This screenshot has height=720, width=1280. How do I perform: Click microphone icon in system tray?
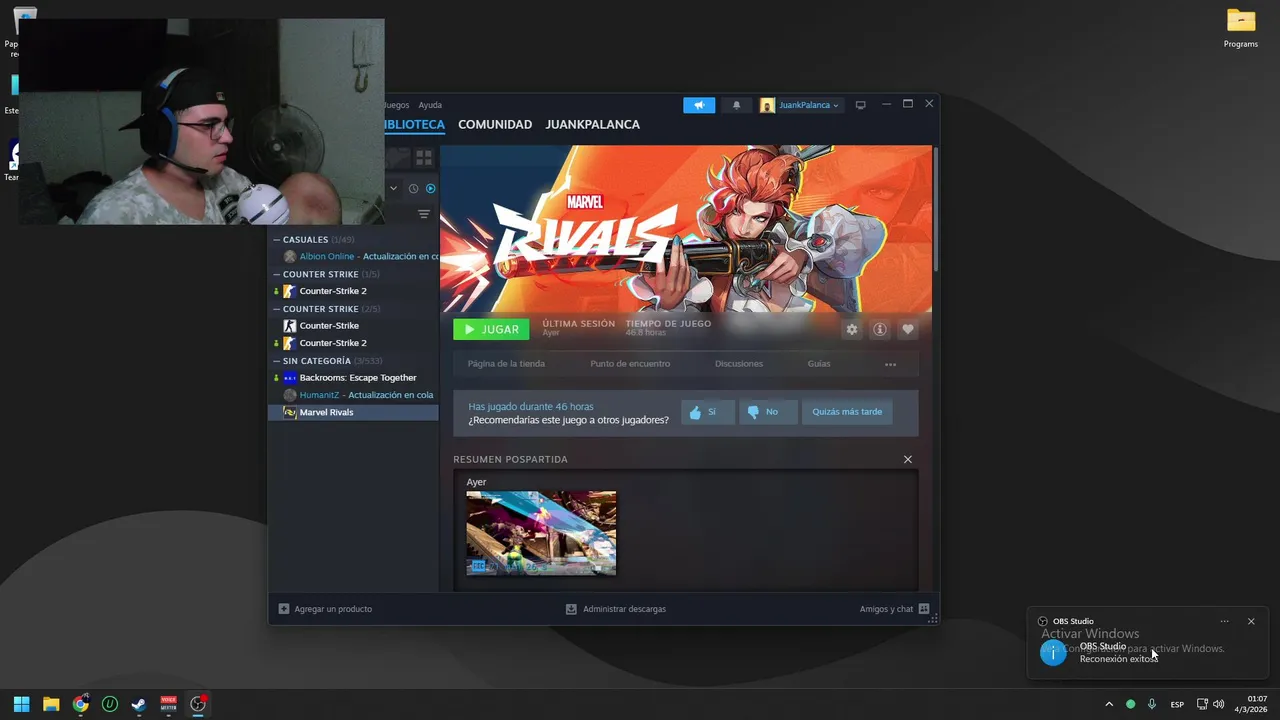click(1152, 704)
